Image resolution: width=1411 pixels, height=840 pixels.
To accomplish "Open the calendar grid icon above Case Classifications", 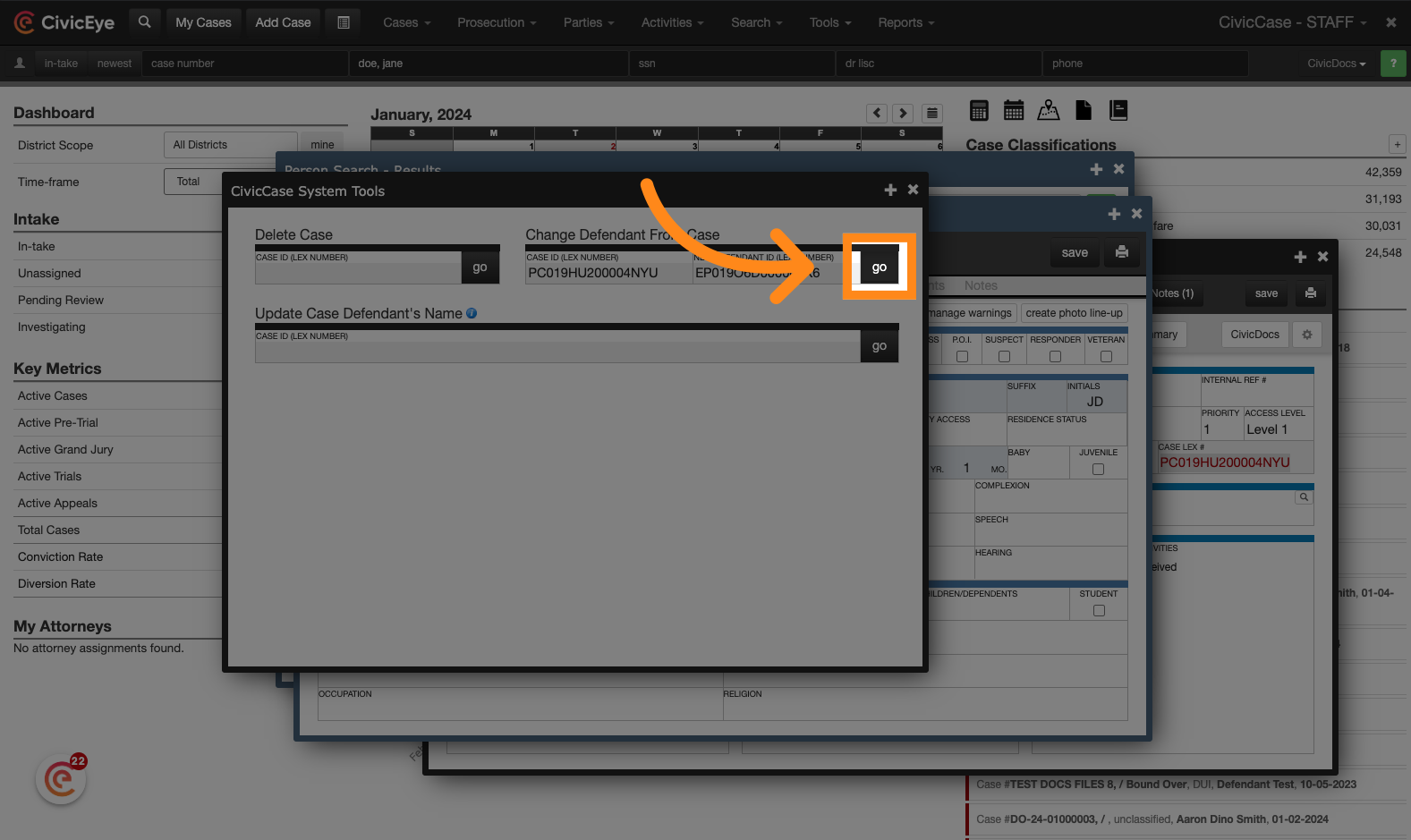I will tap(1014, 110).
